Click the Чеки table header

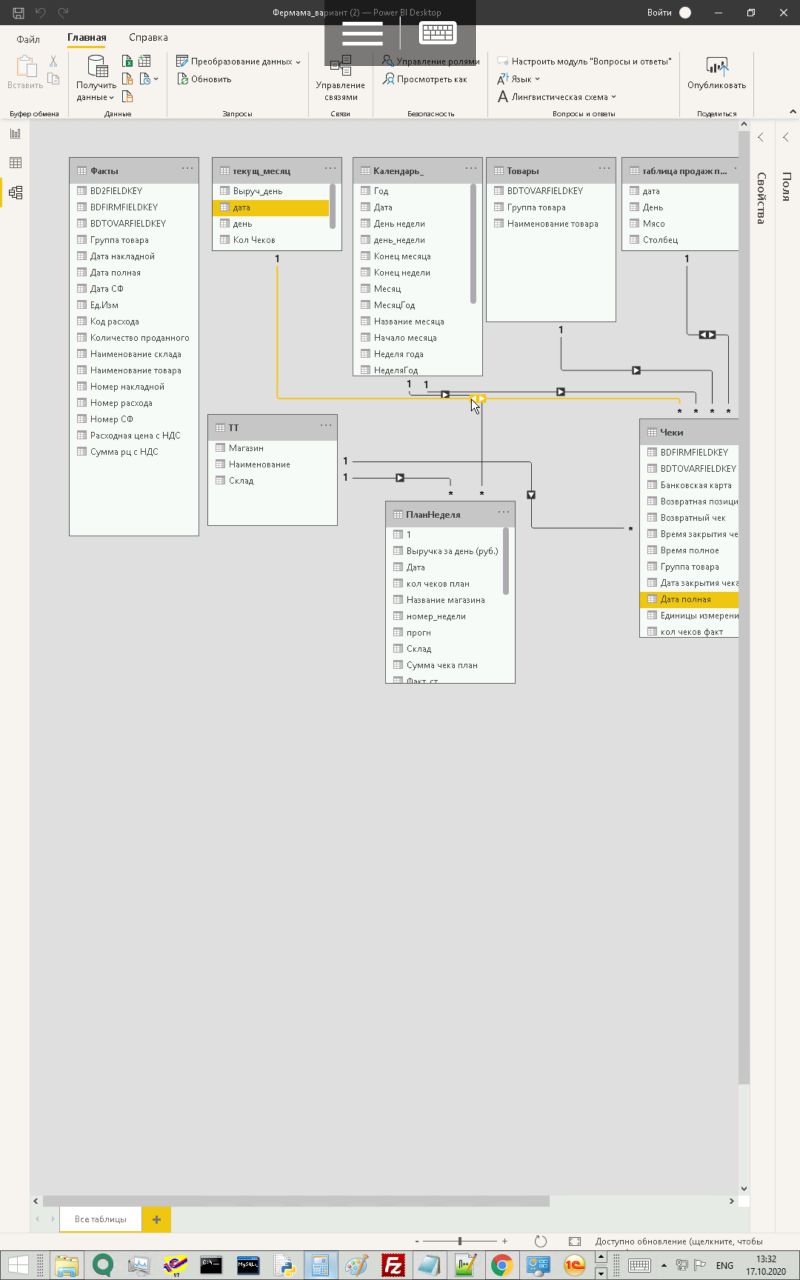tap(689, 432)
